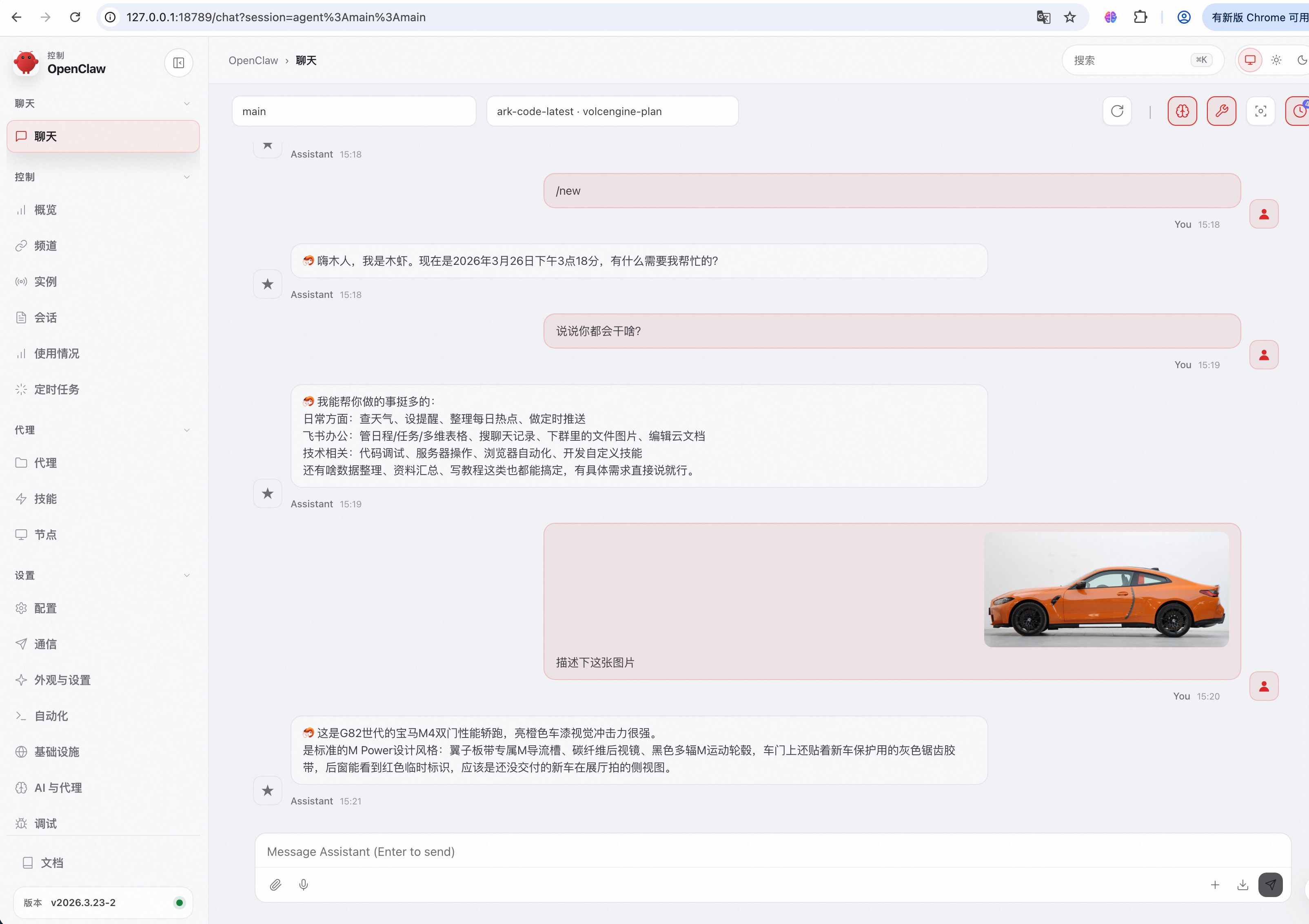The width and height of the screenshot is (1309, 924).
Task: Open the ark-code-latest model selector
Action: point(612,111)
